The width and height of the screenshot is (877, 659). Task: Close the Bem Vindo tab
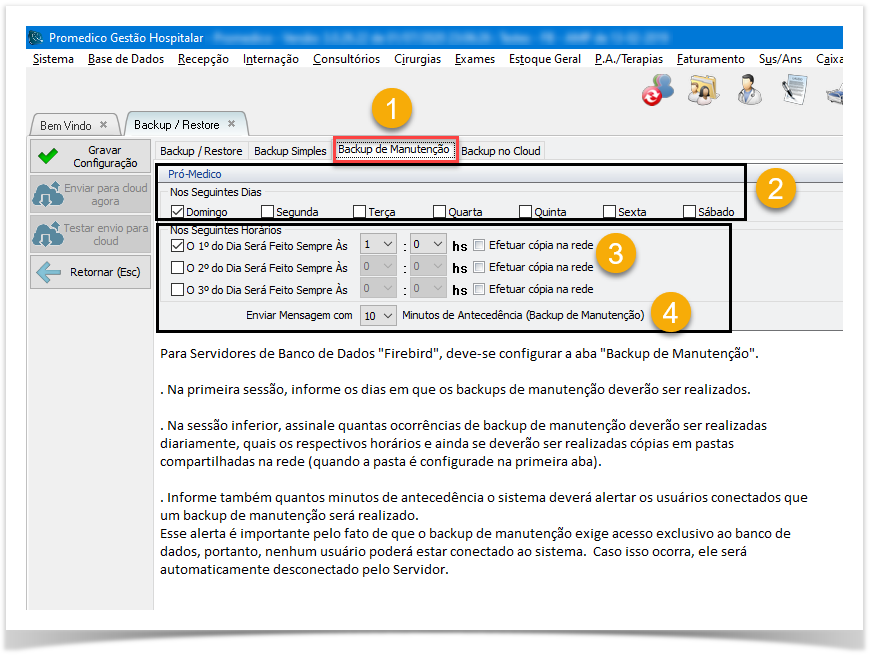(103, 125)
